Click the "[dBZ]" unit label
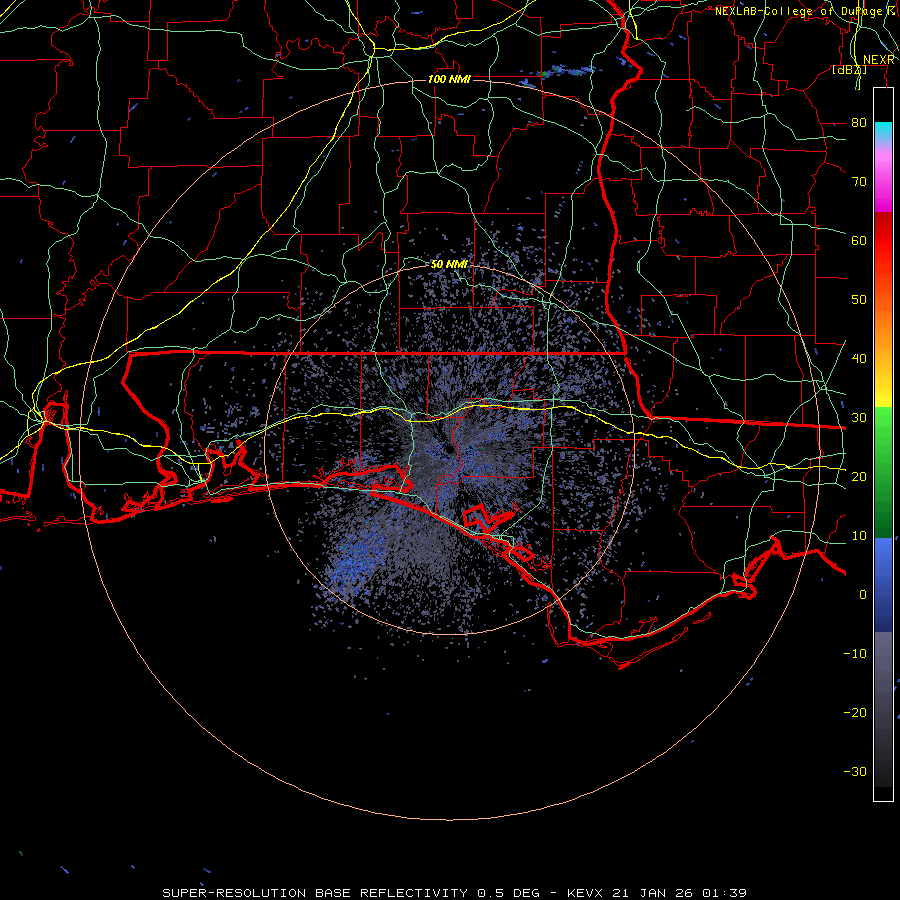This screenshot has height=900, width=900. pyautogui.click(x=849, y=69)
